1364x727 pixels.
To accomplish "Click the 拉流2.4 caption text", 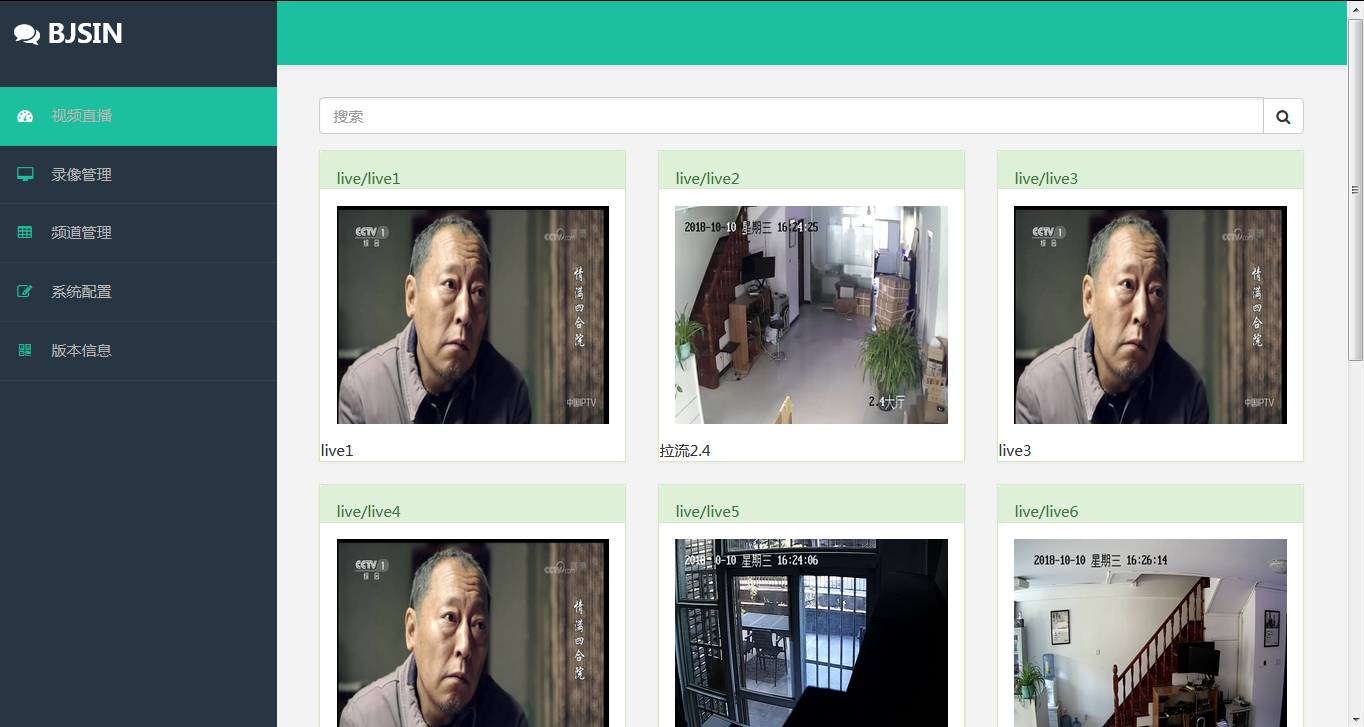I will [685, 451].
